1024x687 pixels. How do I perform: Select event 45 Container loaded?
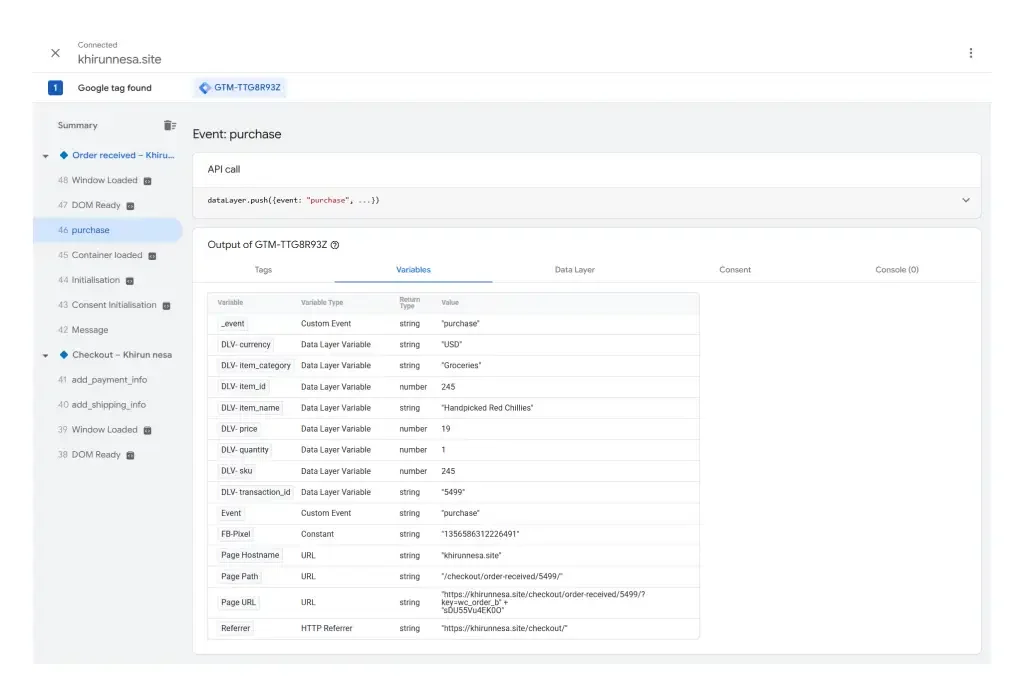point(100,255)
